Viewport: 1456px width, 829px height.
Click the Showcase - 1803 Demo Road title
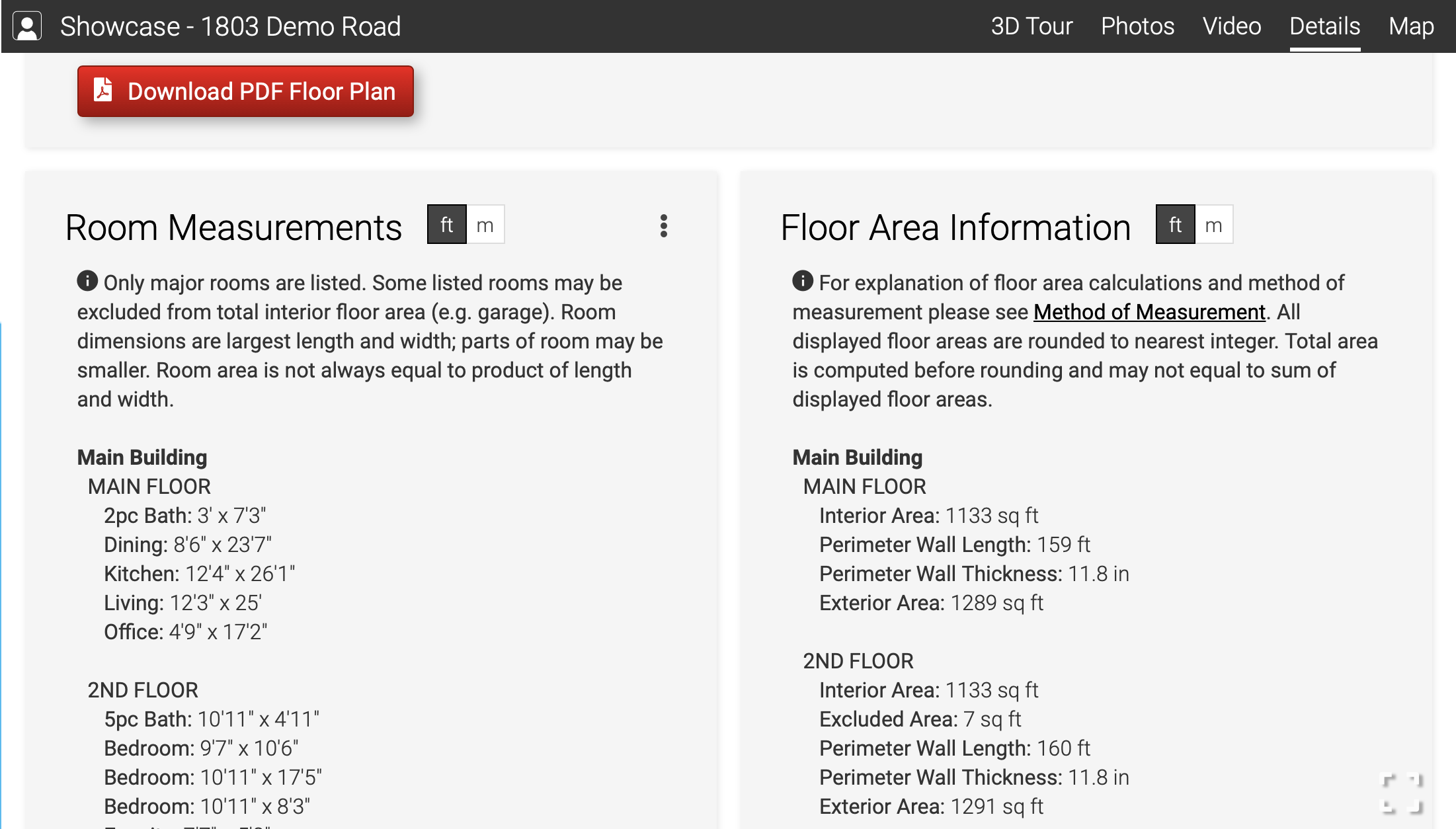pos(230,26)
